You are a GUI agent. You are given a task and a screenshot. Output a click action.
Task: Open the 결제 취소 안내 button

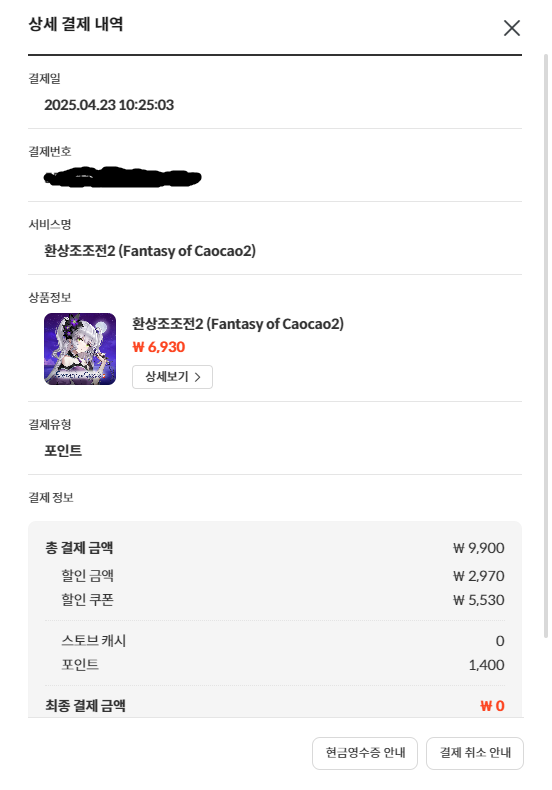475,753
